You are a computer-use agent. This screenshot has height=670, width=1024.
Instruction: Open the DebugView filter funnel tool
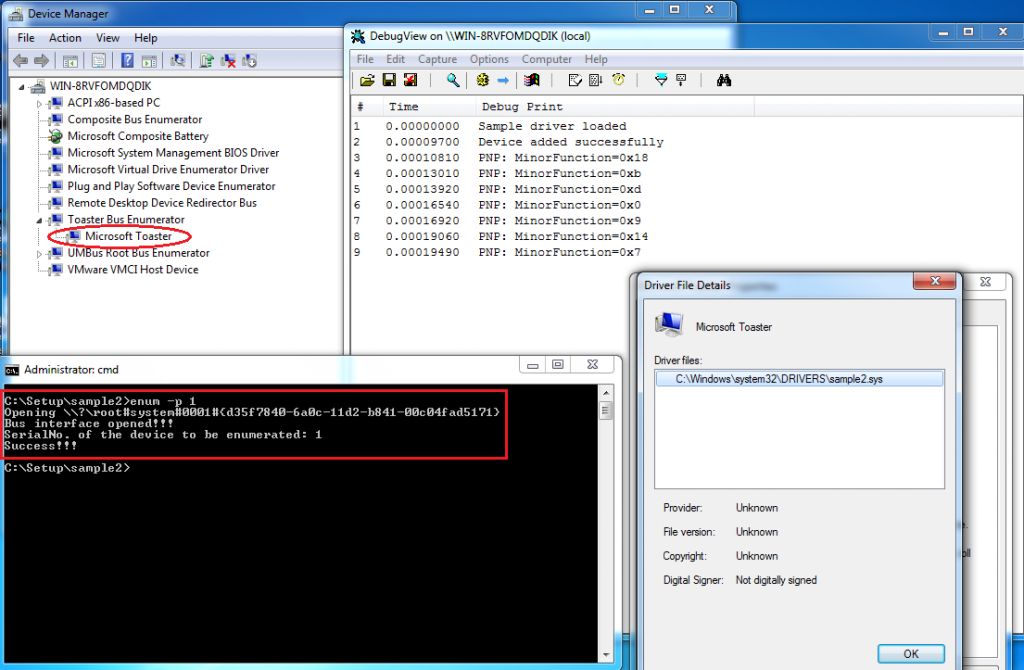pyautogui.click(x=662, y=80)
